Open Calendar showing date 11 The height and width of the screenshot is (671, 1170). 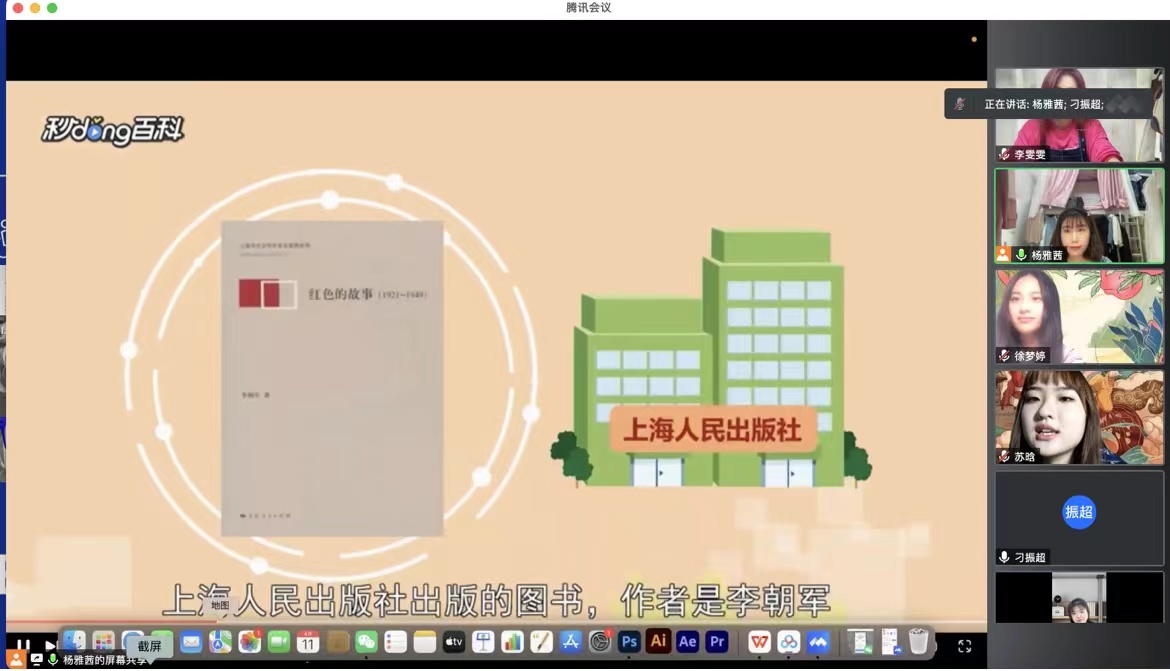(x=307, y=641)
